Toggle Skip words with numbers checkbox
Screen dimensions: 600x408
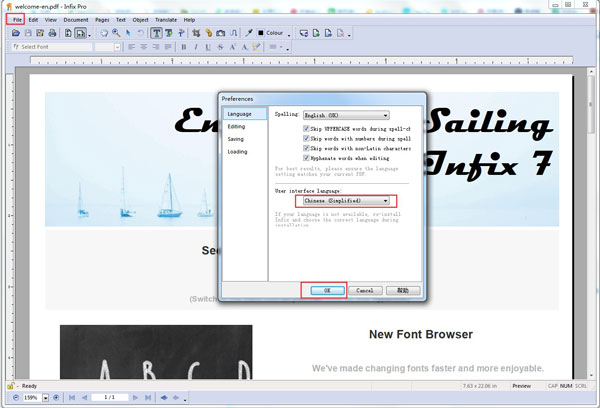coord(306,139)
